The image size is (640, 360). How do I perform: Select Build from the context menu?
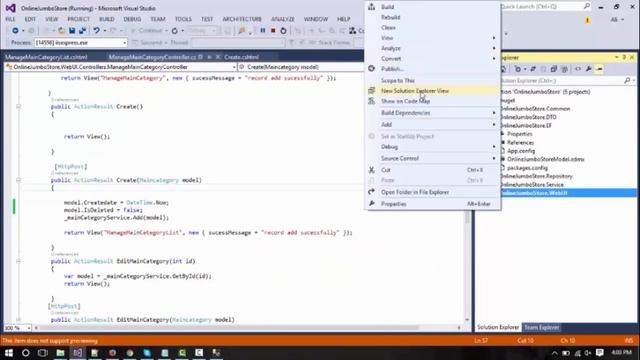click(434, 7)
